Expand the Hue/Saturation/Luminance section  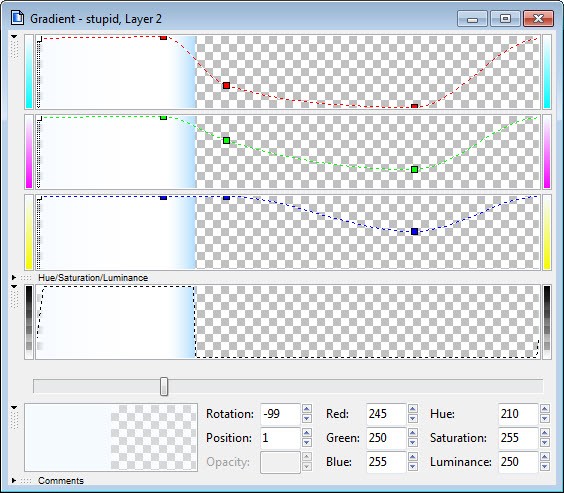14,278
